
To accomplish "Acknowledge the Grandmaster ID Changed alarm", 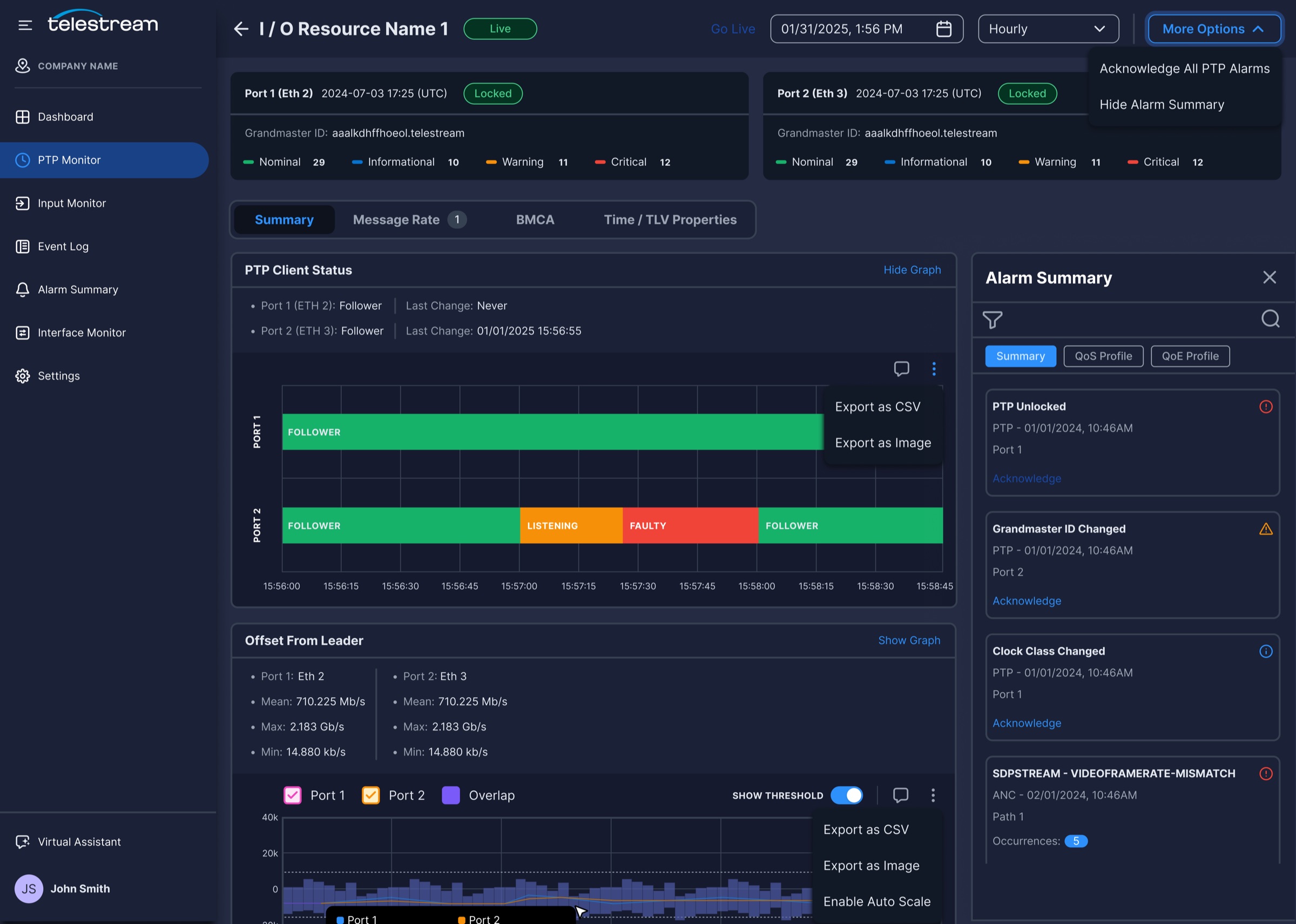I will [x=1027, y=601].
